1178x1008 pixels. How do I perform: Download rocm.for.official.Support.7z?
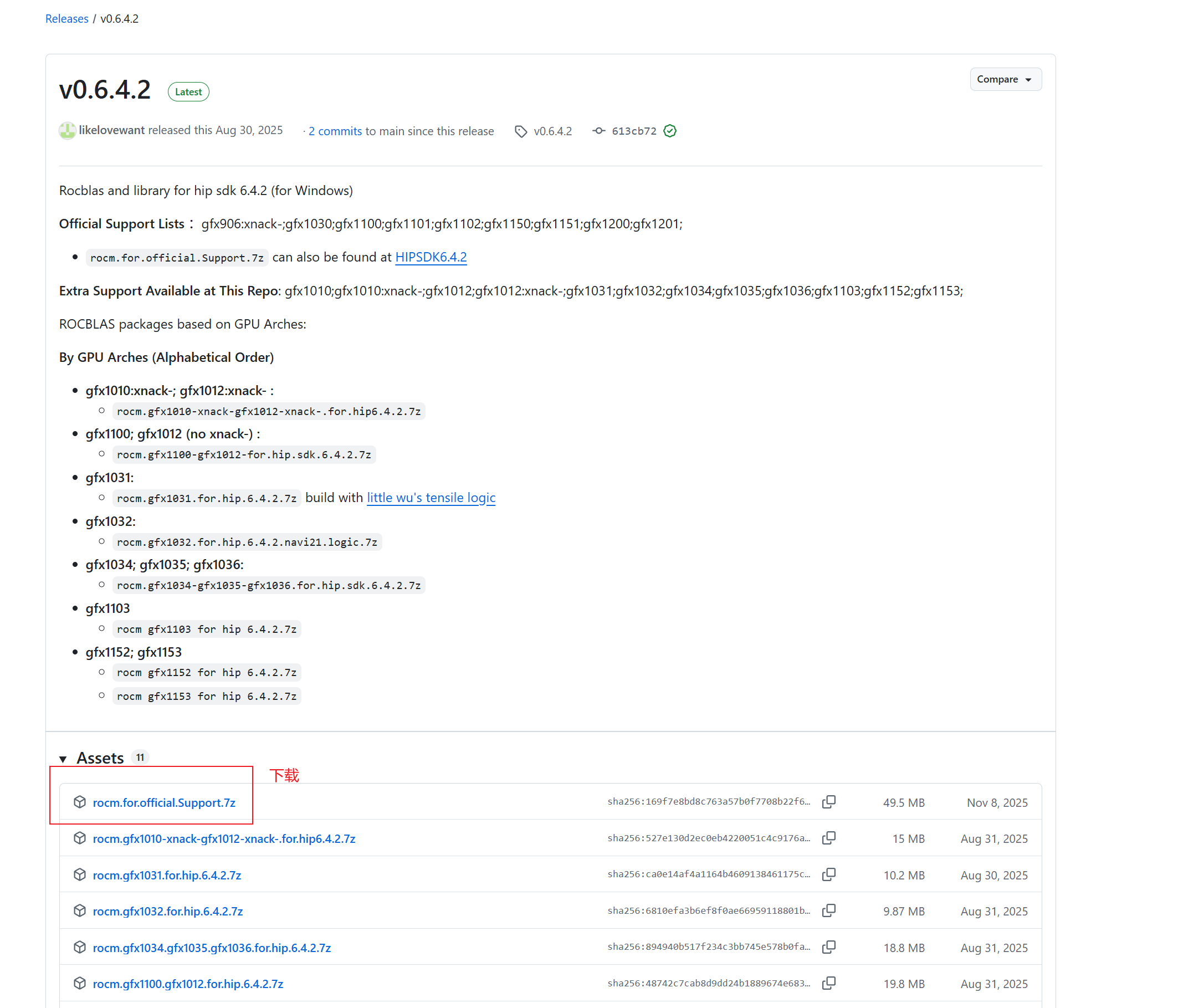click(164, 802)
